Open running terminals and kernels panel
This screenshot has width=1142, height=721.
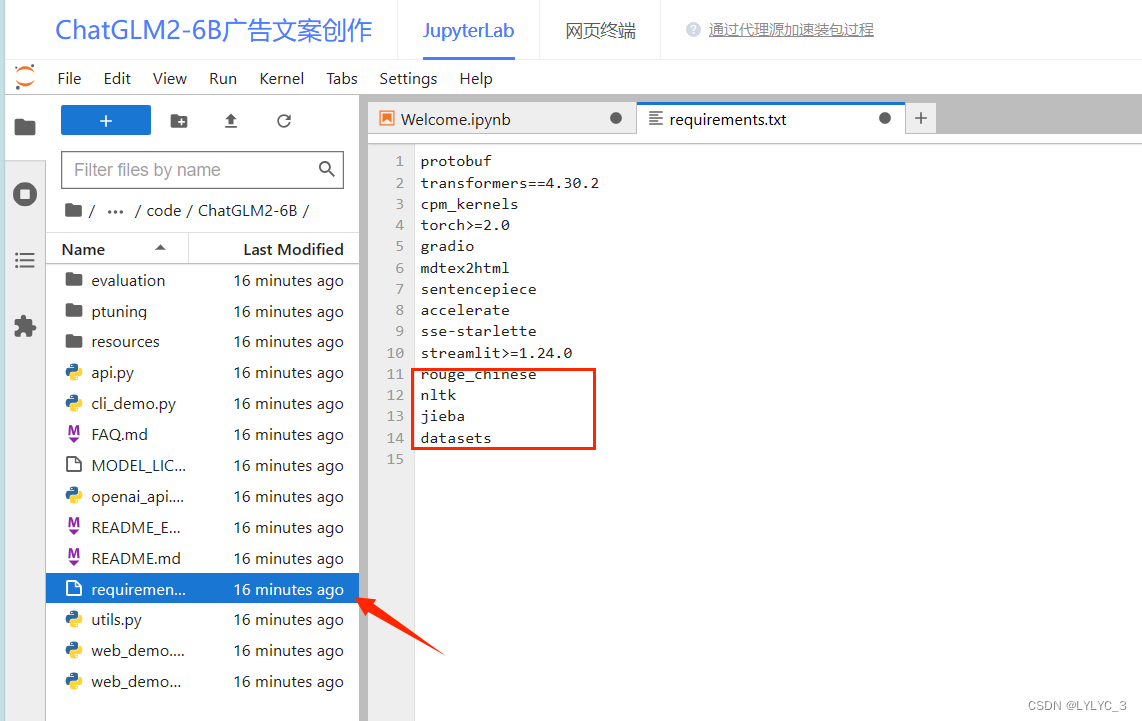point(25,194)
